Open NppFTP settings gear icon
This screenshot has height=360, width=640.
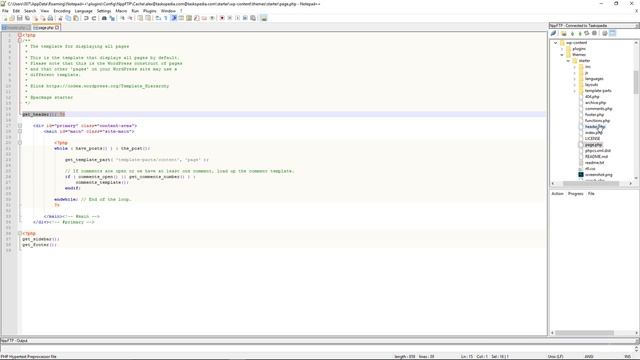click(x=604, y=33)
